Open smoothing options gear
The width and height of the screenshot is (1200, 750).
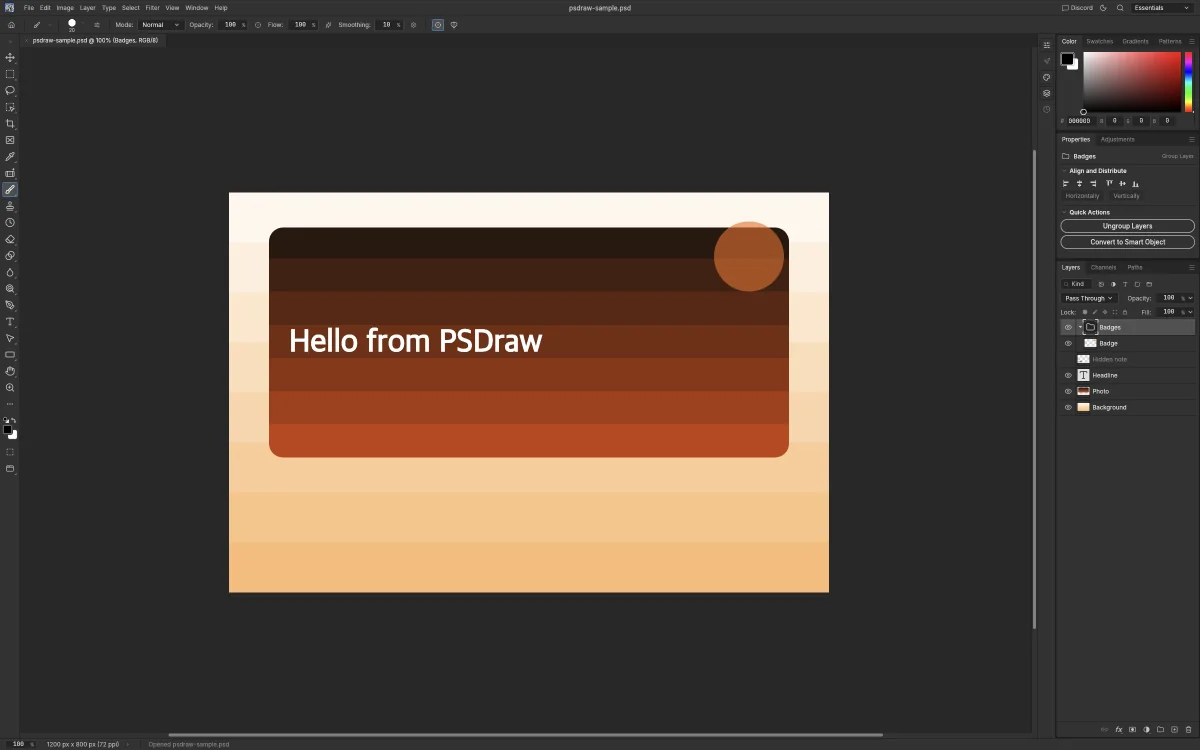pyautogui.click(x=414, y=24)
